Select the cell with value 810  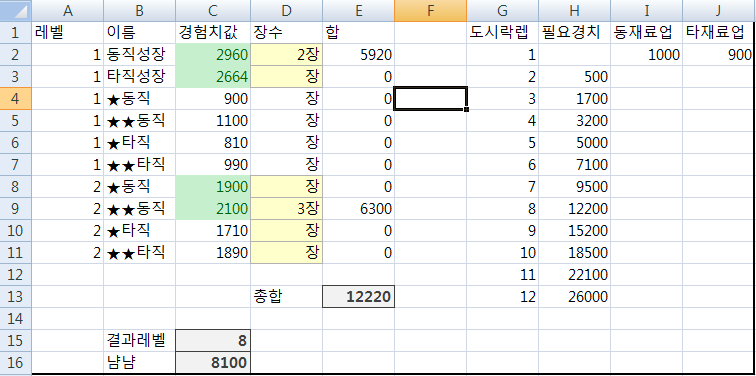213,143
